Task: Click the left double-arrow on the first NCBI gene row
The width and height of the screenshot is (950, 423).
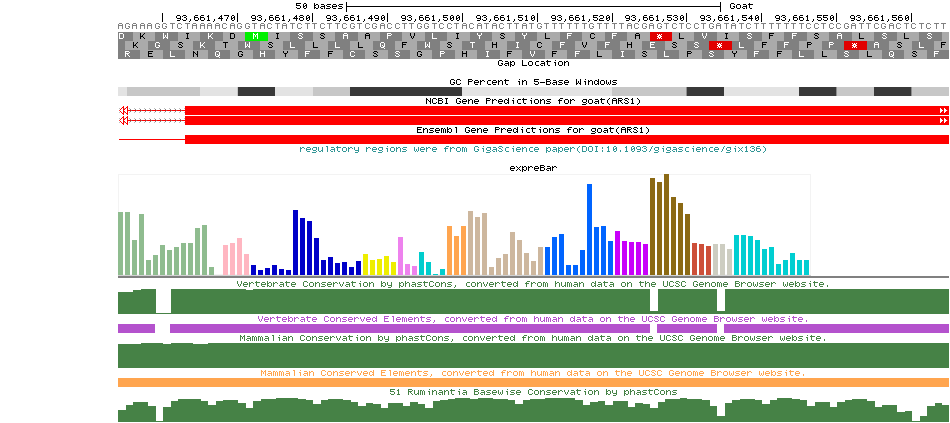Action: (x=123, y=109)
